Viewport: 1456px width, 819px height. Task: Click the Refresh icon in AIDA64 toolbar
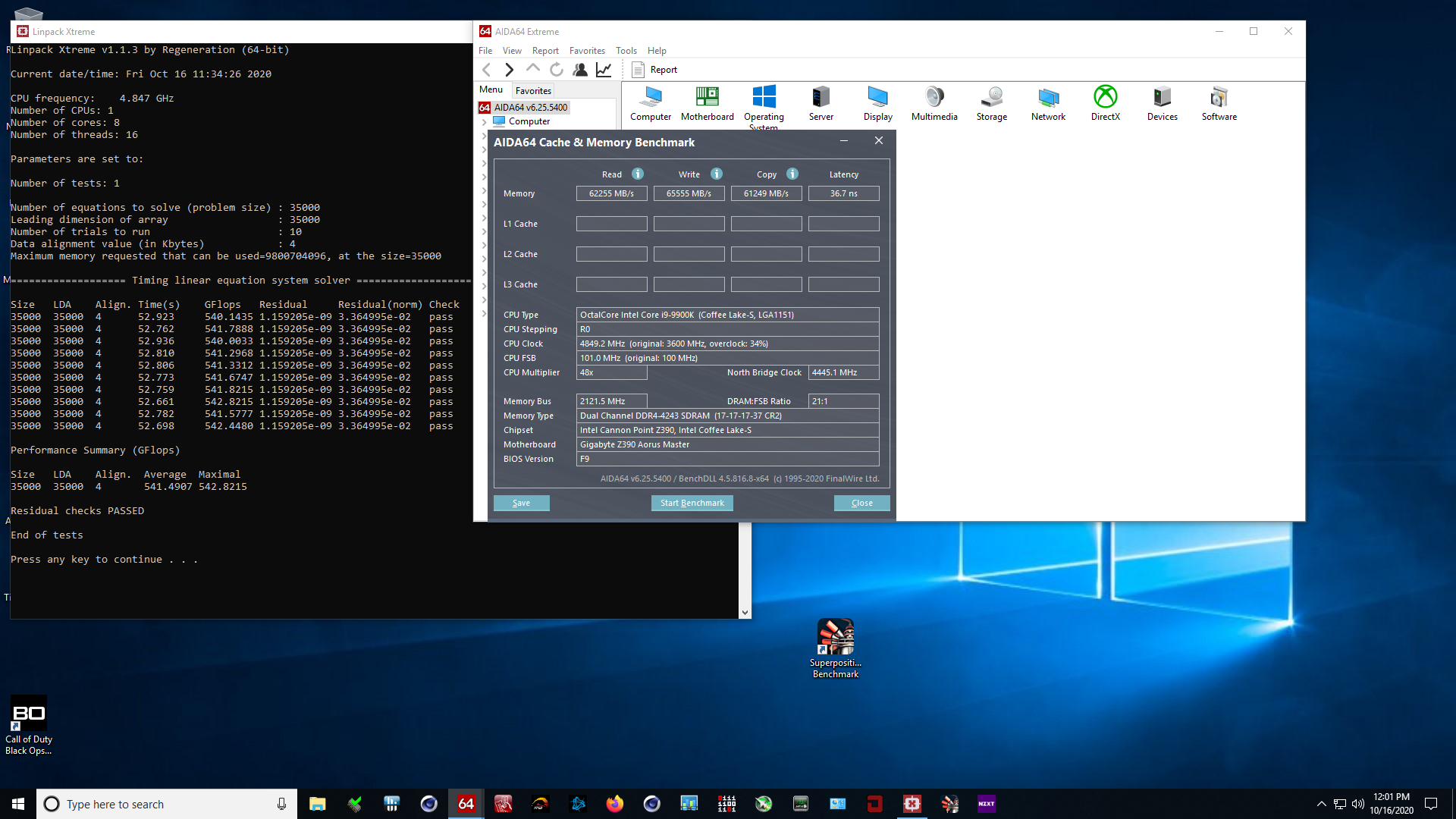557,70
